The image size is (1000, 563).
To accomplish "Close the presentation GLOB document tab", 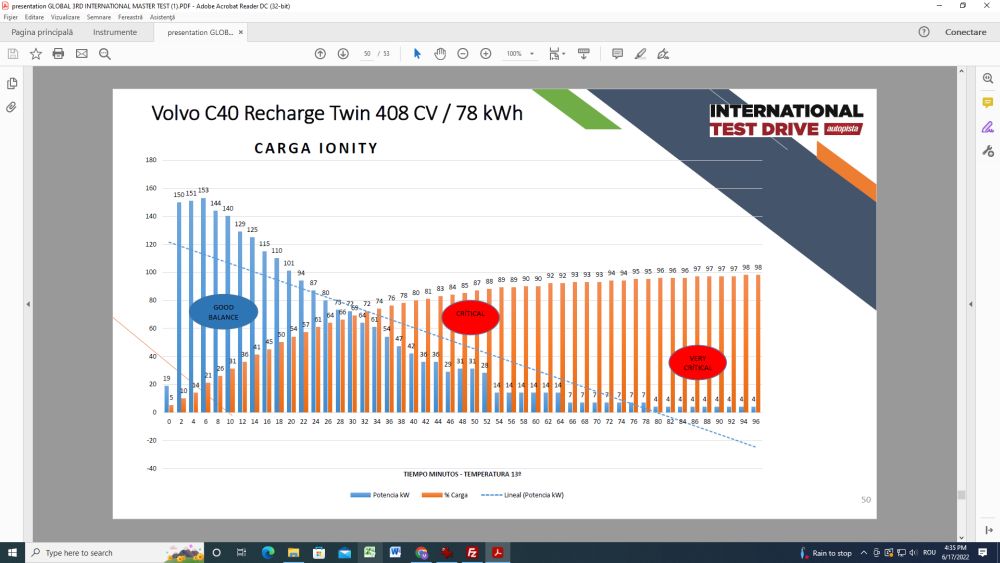I will pyautogui.click(x=240, y=32).
